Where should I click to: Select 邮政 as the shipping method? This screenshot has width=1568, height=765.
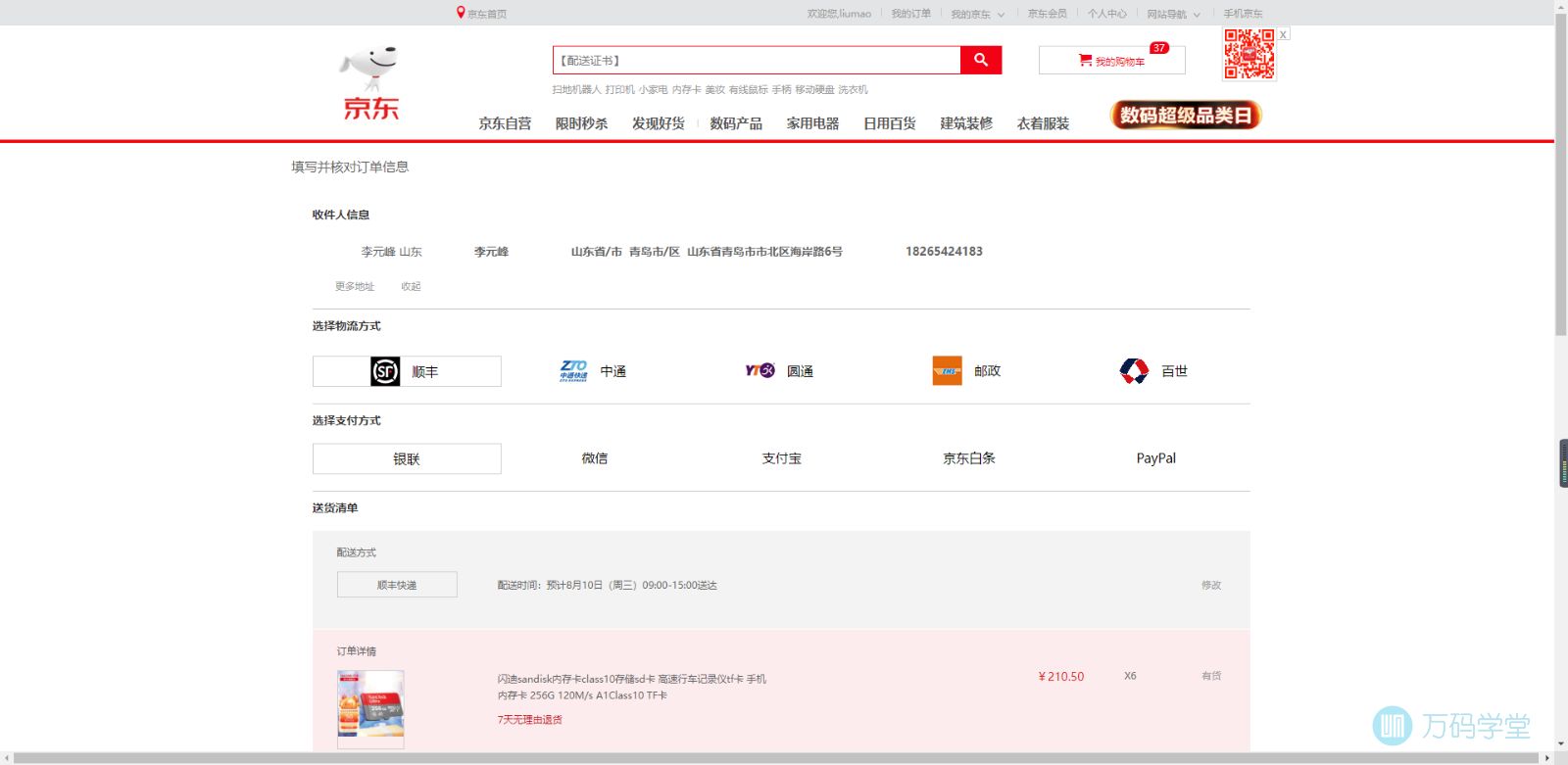pyautogui.click(x=967, y=371)
